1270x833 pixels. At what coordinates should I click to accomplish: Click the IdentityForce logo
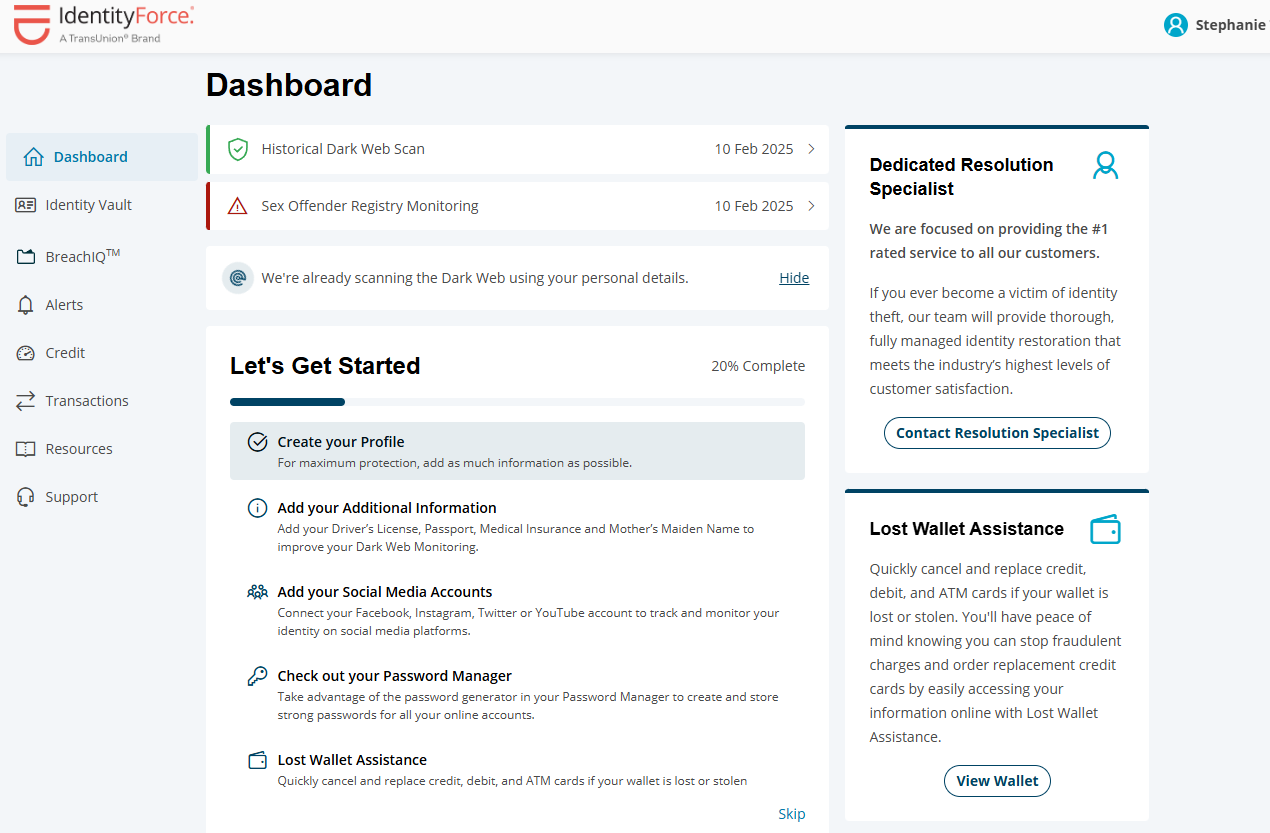(103, 25)
